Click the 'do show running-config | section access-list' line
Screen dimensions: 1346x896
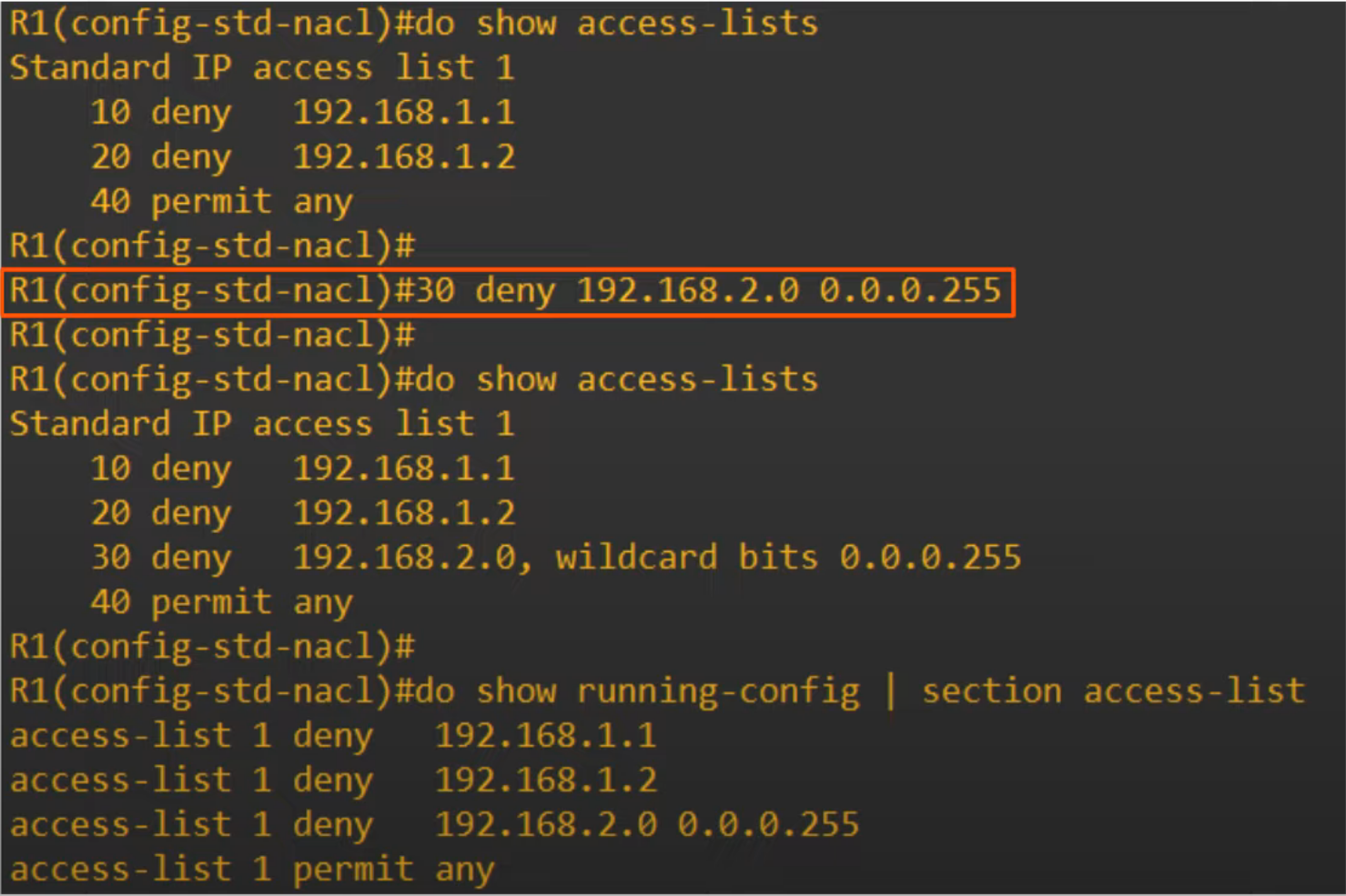(657, 692)
